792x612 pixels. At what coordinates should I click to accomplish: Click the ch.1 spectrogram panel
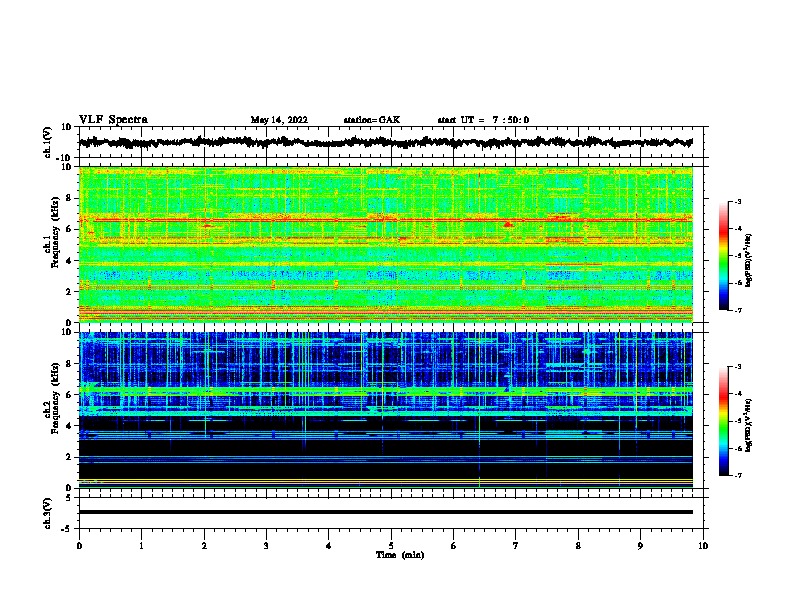click(386, 244)
